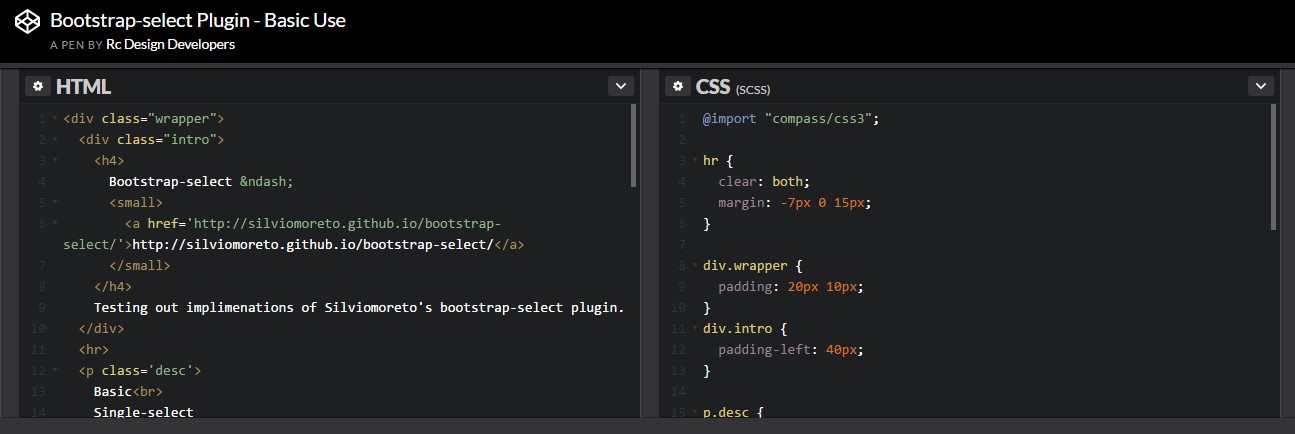Open HTML editor settings gear
1295x434 pixels.
(38, 86)
